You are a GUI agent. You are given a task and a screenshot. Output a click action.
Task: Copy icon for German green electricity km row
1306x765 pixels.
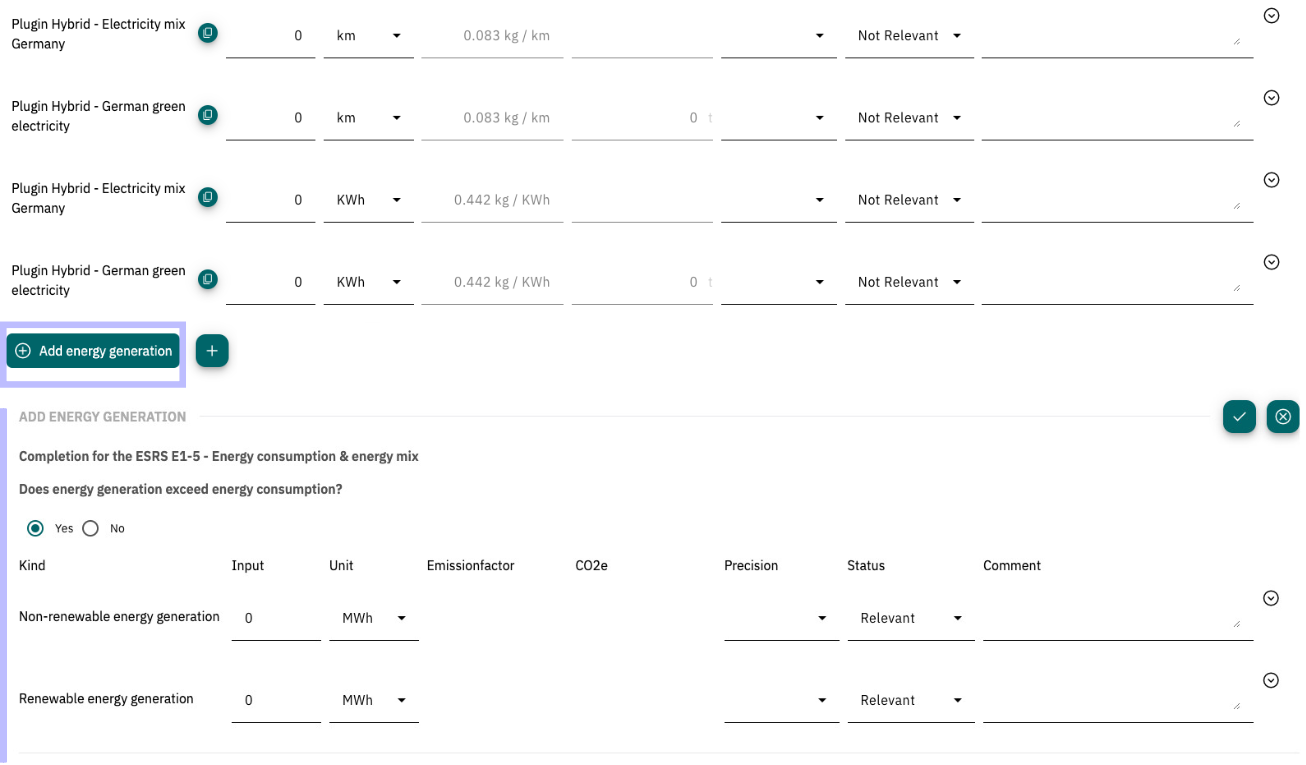coord(207,115)
